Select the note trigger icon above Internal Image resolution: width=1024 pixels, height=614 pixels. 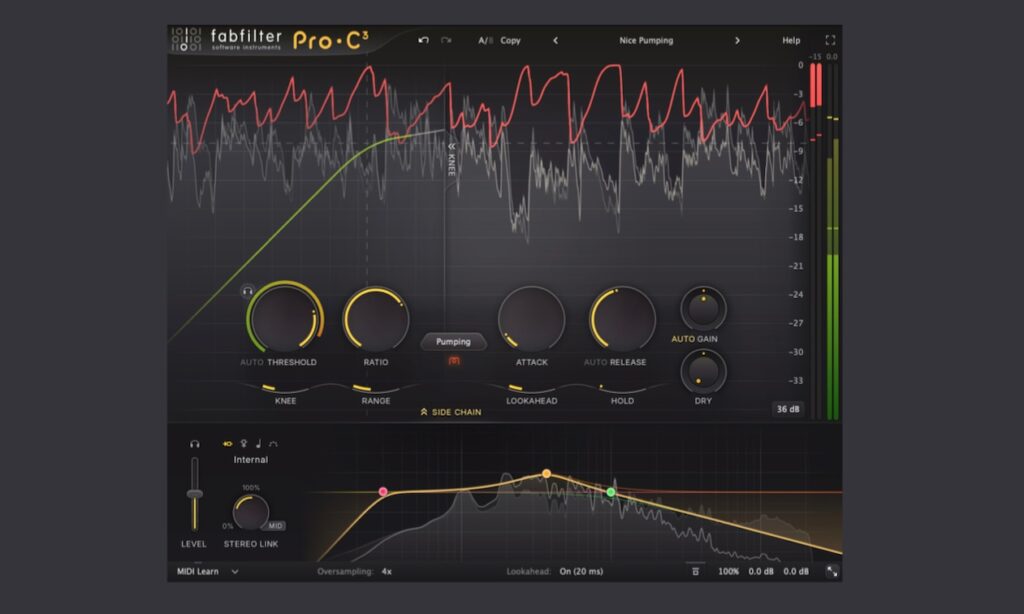click(x=258, y=443)
